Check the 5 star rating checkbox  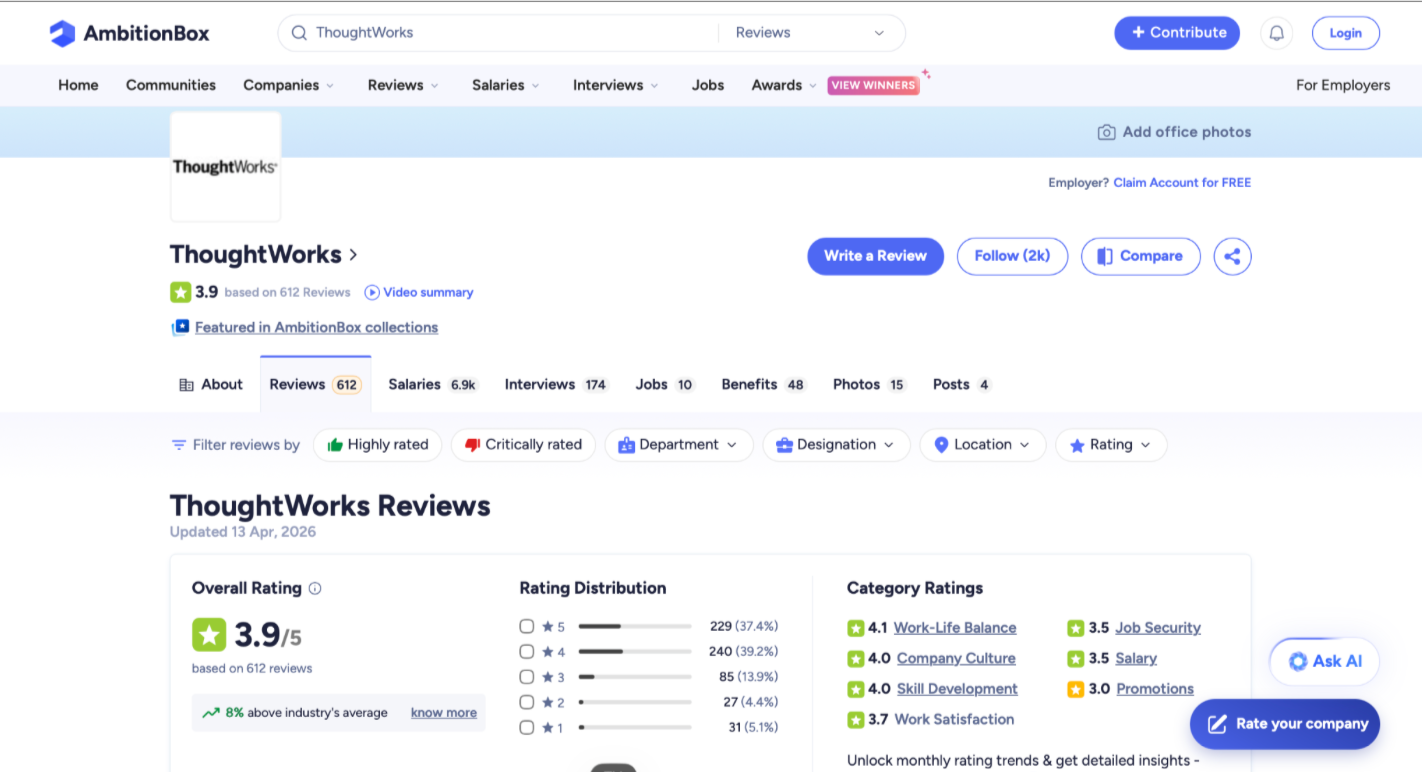(x=527, y=627)
